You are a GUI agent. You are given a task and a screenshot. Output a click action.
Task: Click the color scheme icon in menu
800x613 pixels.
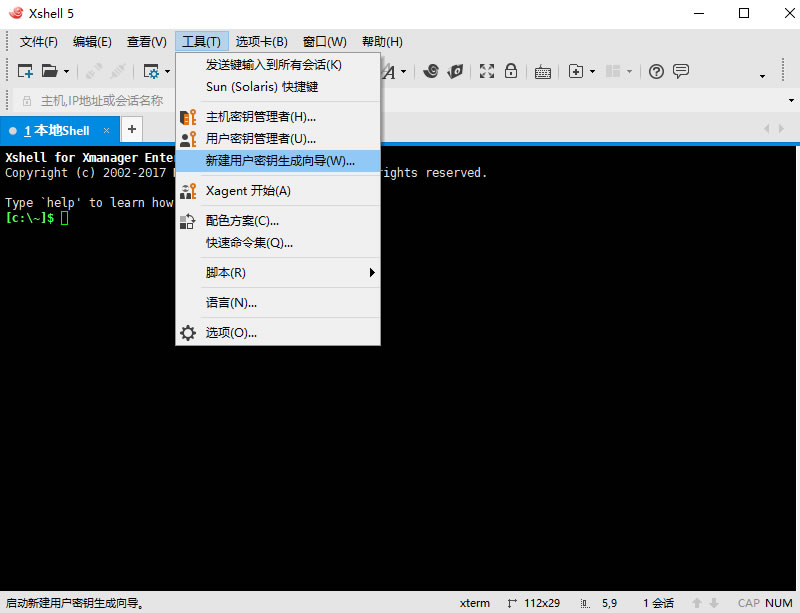tap(187, 221)
